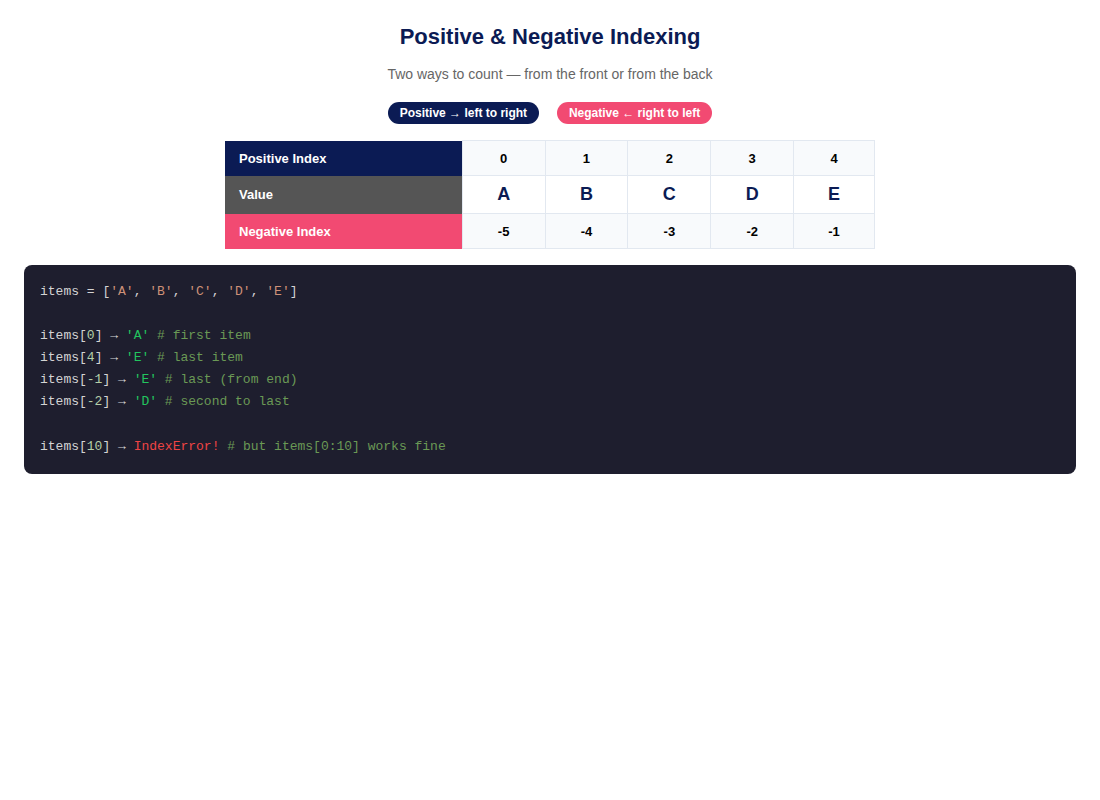
Task: Click positive index cell 4
Action: 834,159
